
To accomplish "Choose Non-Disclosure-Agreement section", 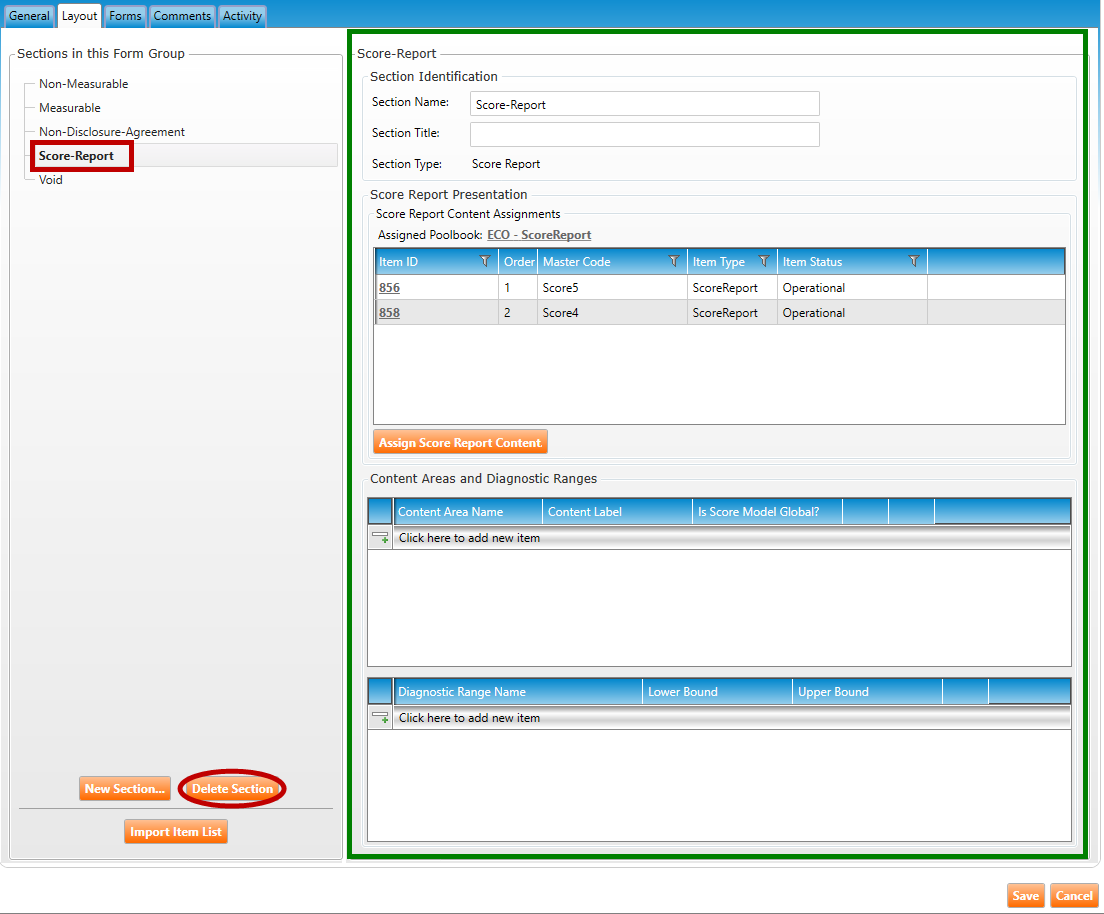I will (x=112, y=132).
